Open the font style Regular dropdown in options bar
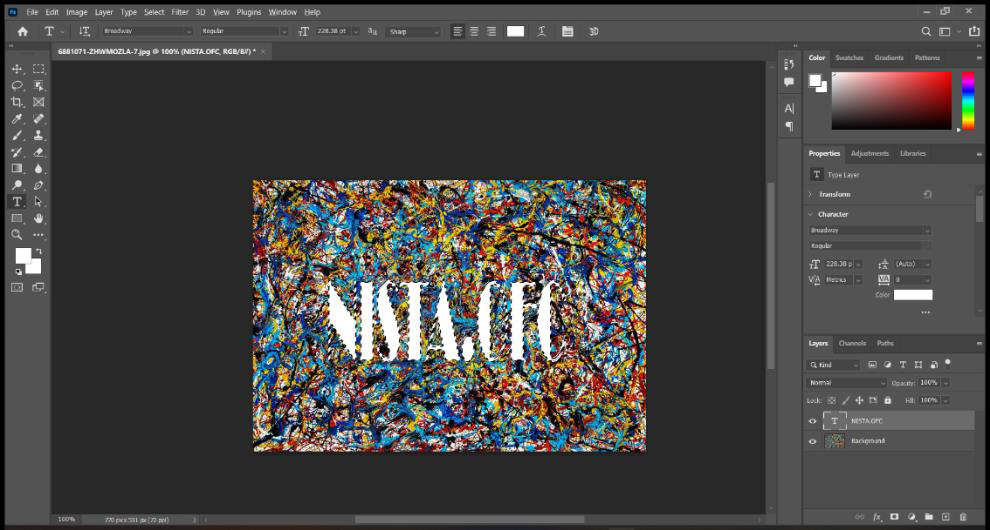The image size is (990, 530). pyautogui.click(x=283, y=31)
